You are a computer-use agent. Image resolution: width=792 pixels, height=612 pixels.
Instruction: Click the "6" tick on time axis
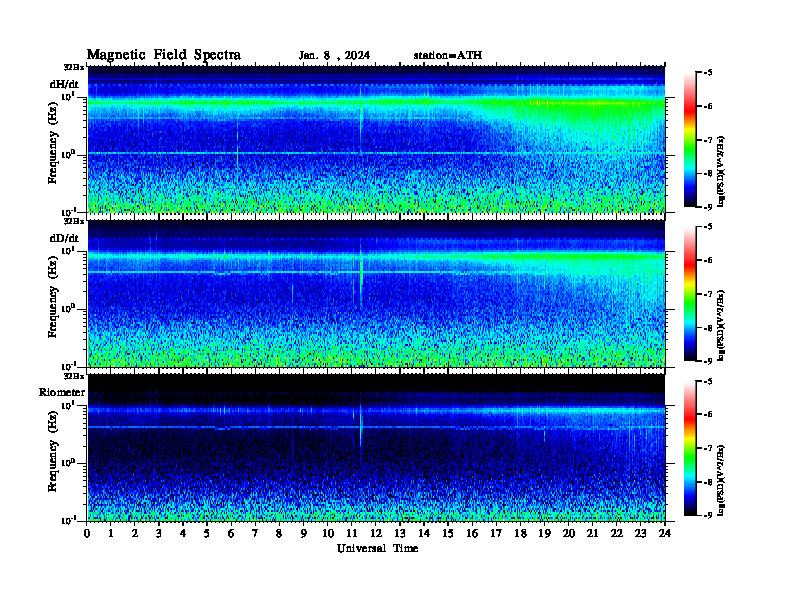231,533
